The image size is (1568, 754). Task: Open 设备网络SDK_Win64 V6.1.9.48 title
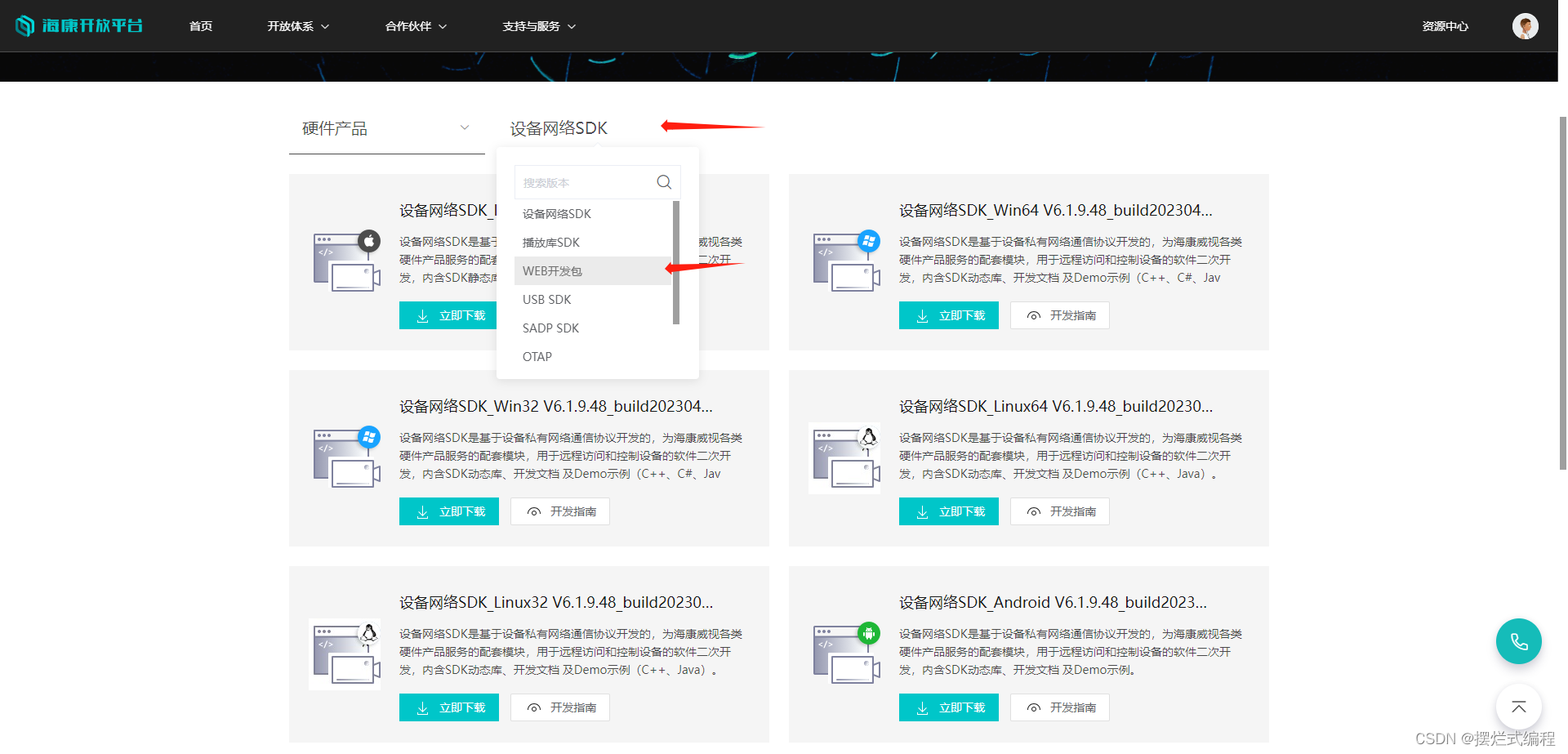pos(1056,210)
